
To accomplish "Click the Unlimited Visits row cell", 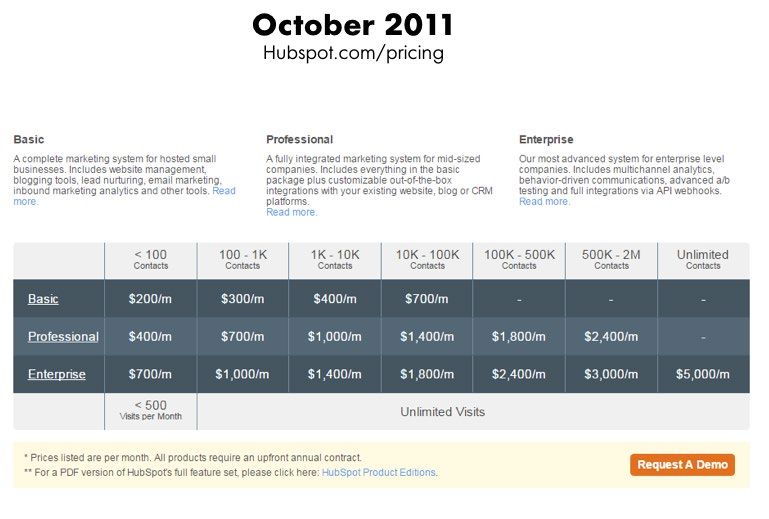I will pyautogui.click(x=473, y=412).
